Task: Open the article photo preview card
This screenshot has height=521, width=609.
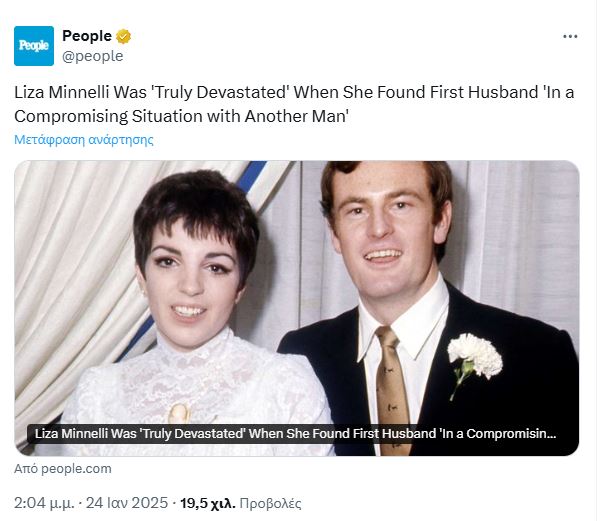Action: click(x=296, y=290)
